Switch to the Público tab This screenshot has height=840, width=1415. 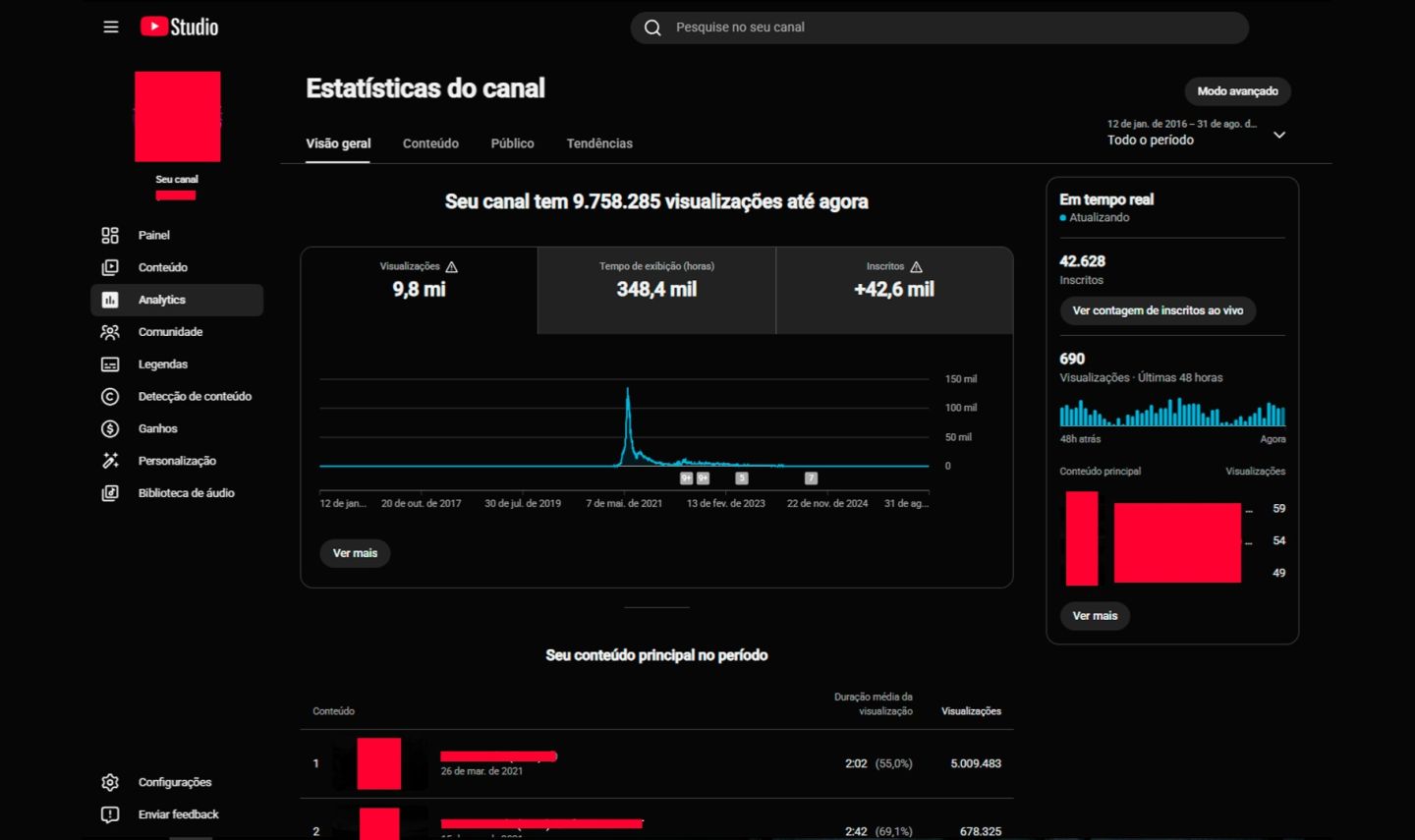coord(513,143)
